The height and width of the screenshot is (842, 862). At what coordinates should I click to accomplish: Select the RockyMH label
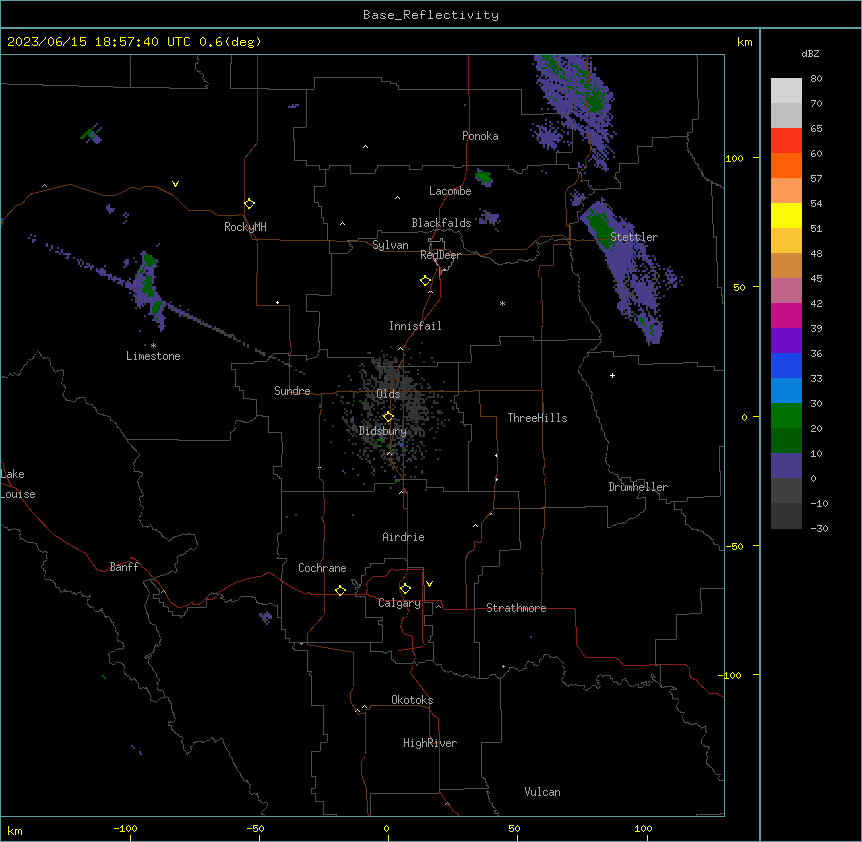245,227
